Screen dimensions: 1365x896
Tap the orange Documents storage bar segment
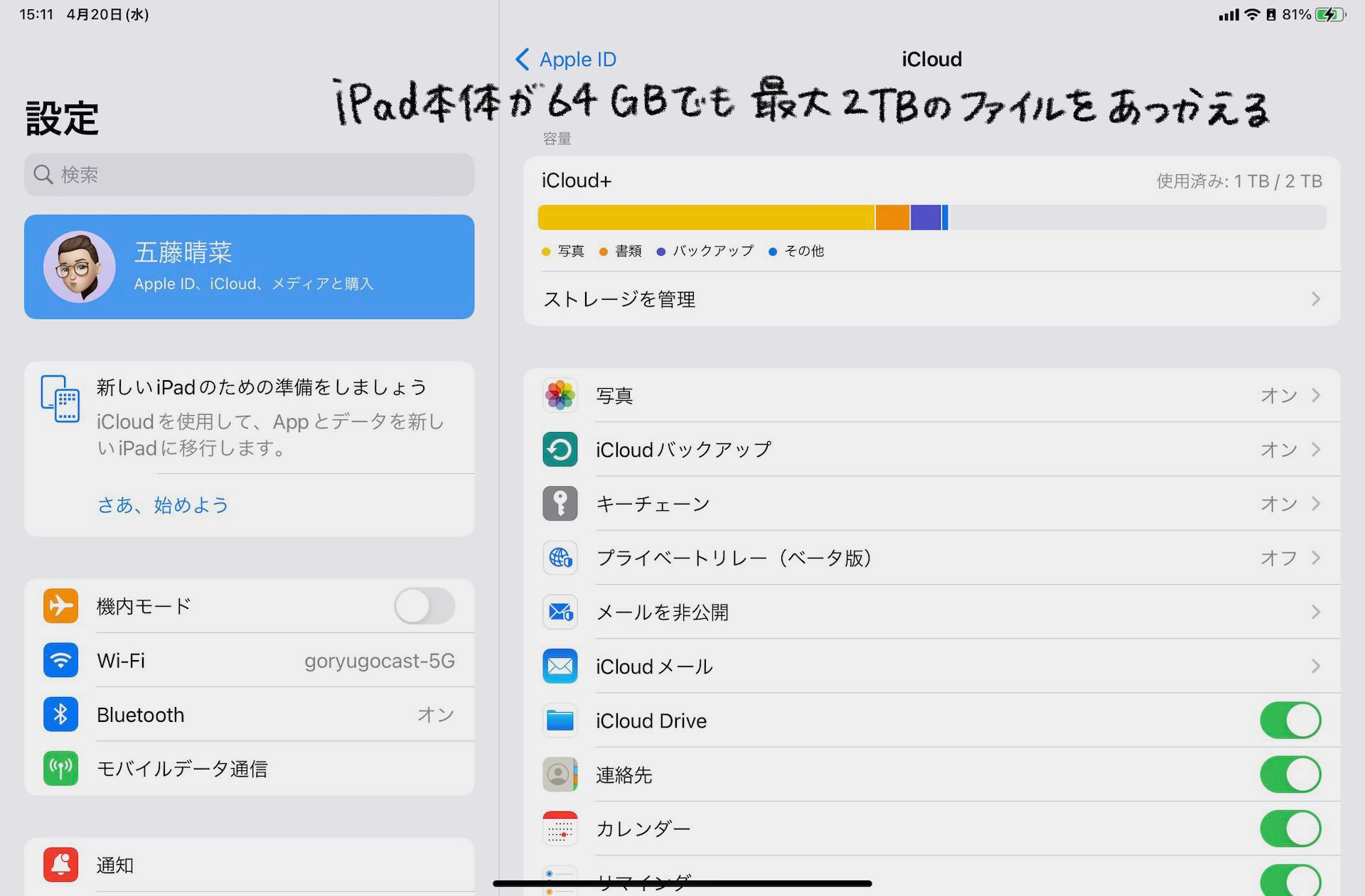892,217
